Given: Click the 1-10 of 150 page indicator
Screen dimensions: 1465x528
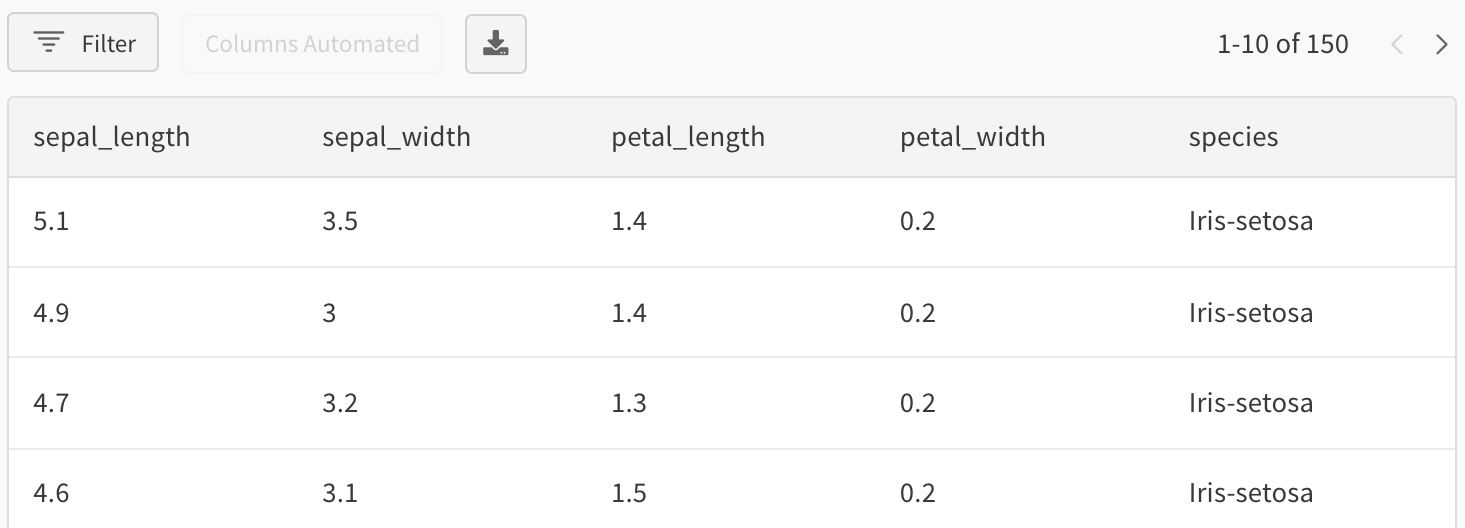Looking at the screenshot, I should coord(1283,45).
